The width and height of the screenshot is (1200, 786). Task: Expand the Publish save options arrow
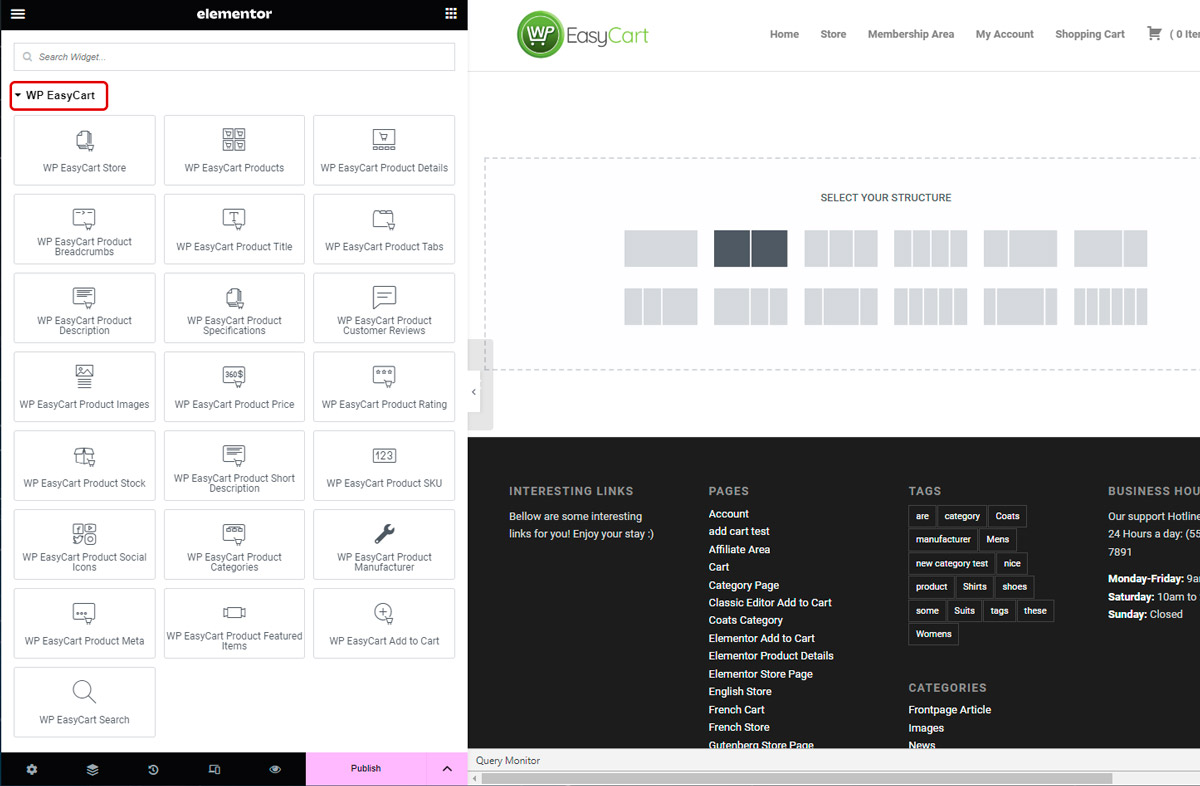pos(447,769)
